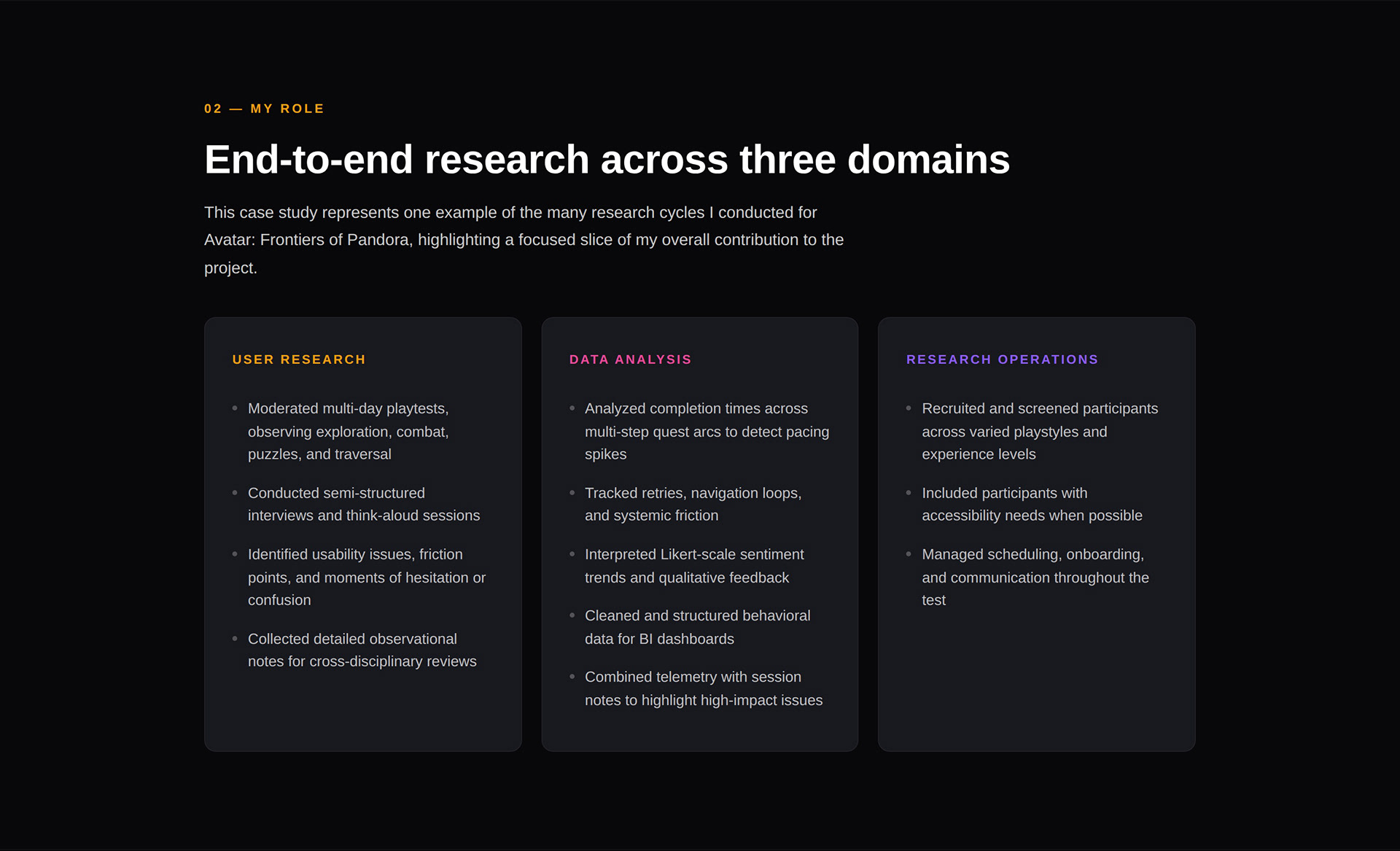
Task: Select the RESEARCH OPERATIONS card title
Action: click(x=1002, y=360)
